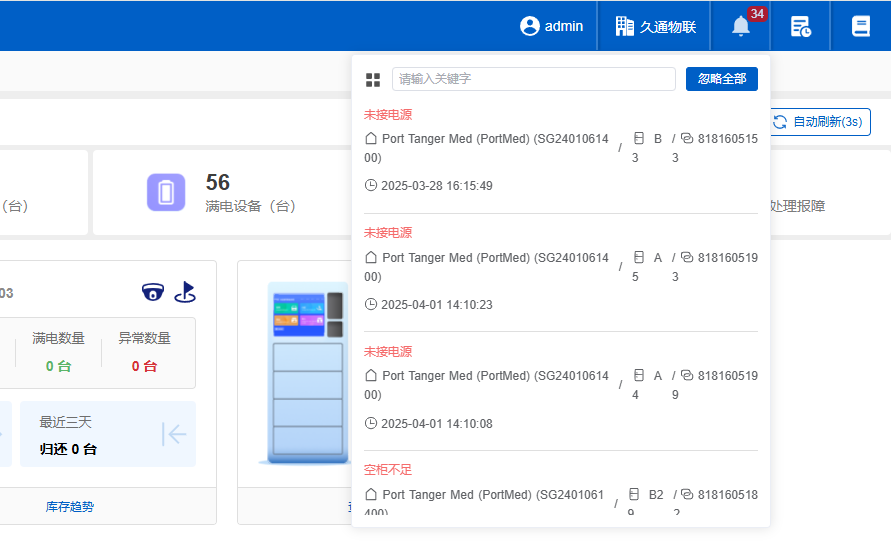Click the location flag icon on cabinet card
The image size is (891, 541).
click(x=185, y=292)
